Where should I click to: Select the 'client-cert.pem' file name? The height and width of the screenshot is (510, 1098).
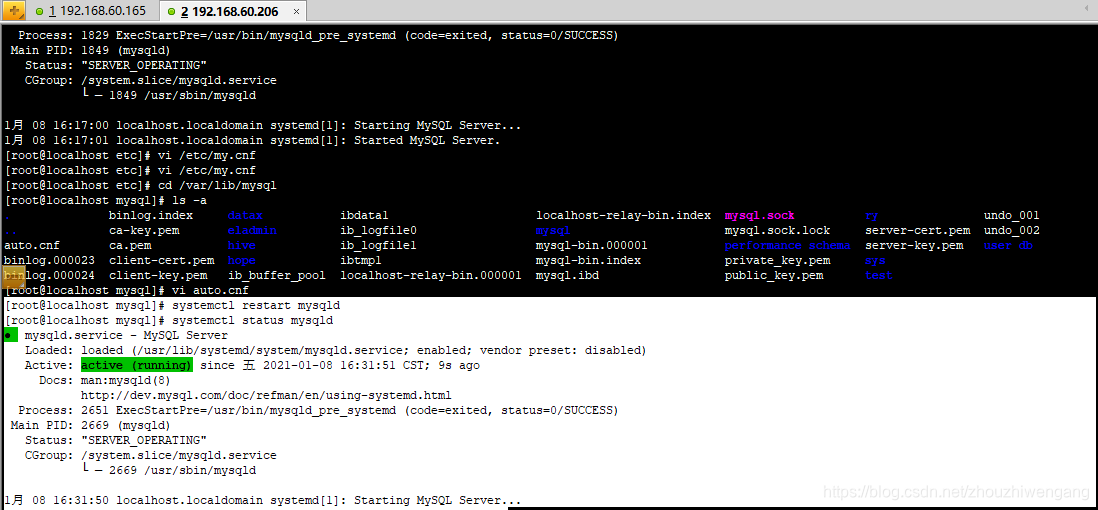tap(161, 260)
